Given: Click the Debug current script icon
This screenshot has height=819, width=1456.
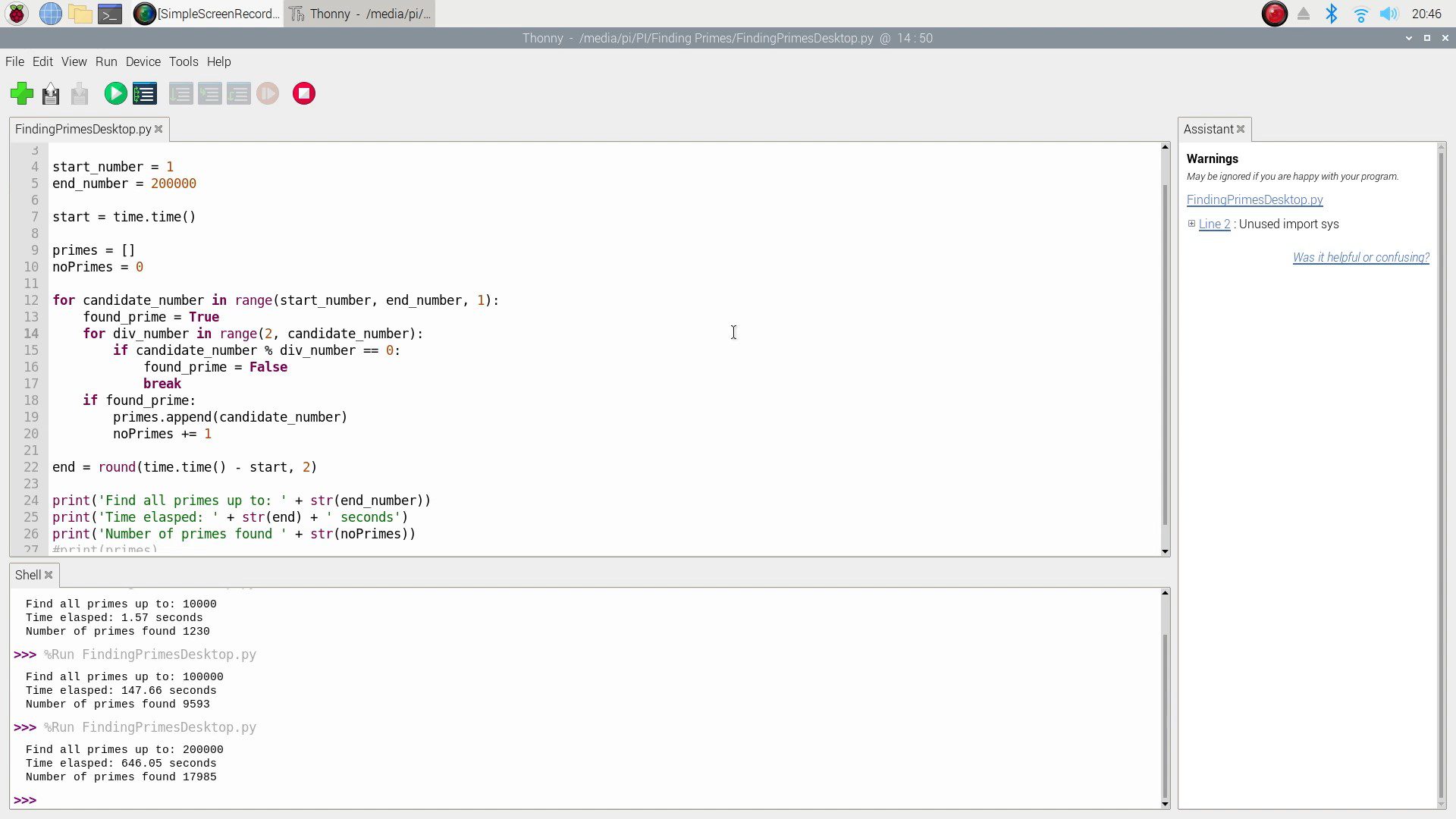Looking at the screenshot, I should (144, 93).
